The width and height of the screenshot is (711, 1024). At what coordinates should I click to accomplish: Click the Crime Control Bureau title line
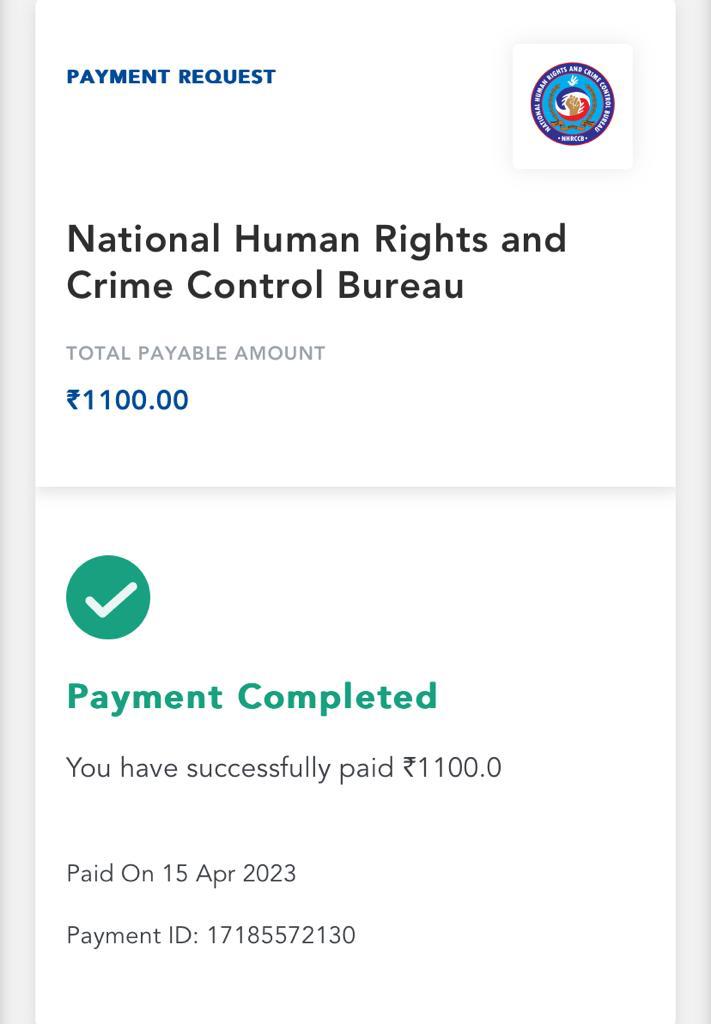coord(265,285)
